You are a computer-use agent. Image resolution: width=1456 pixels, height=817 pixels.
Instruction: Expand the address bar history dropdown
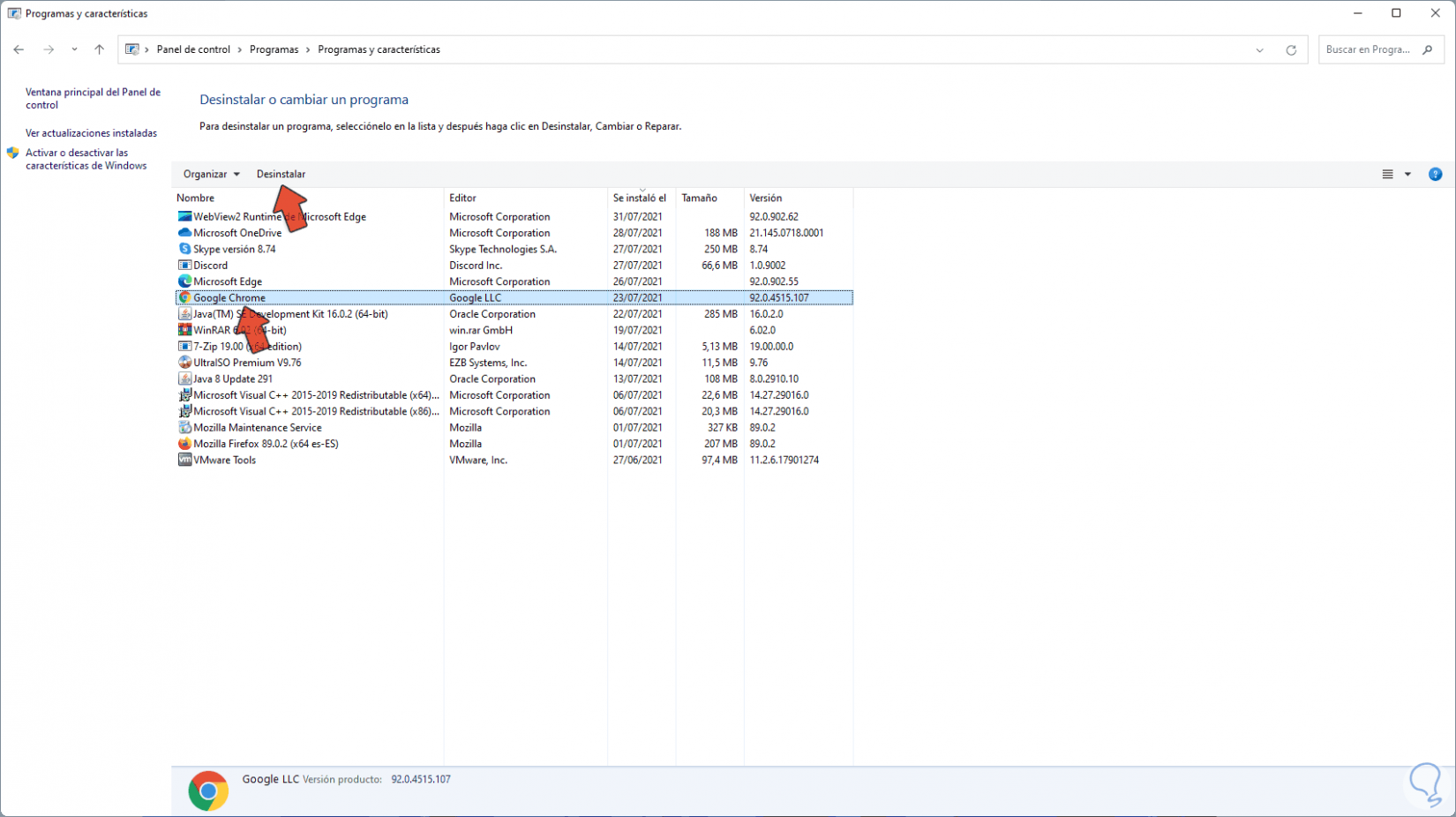(1260, 50)
